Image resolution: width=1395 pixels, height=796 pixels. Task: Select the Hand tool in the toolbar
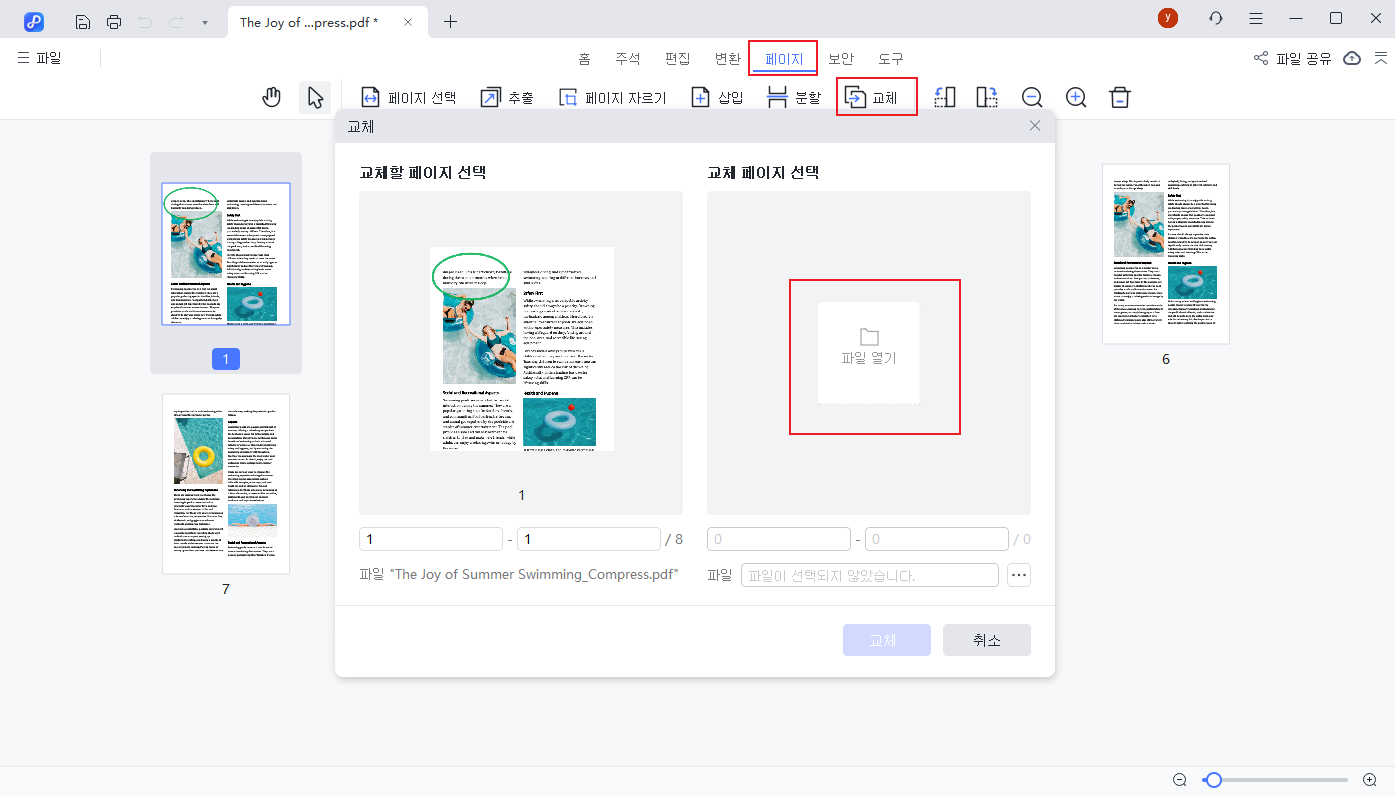(271, 96)
